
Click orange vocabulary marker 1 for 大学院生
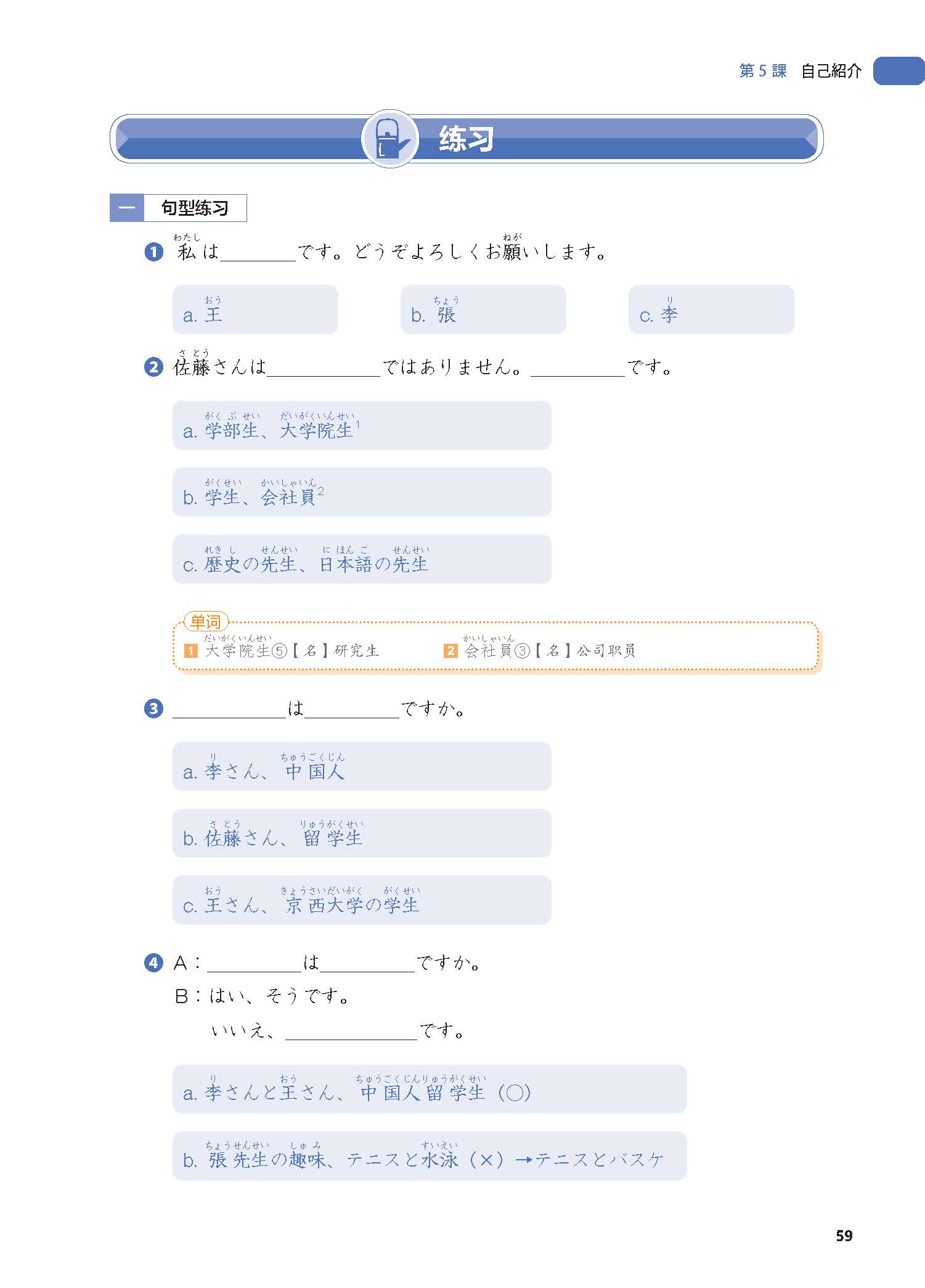pos(191,650)
